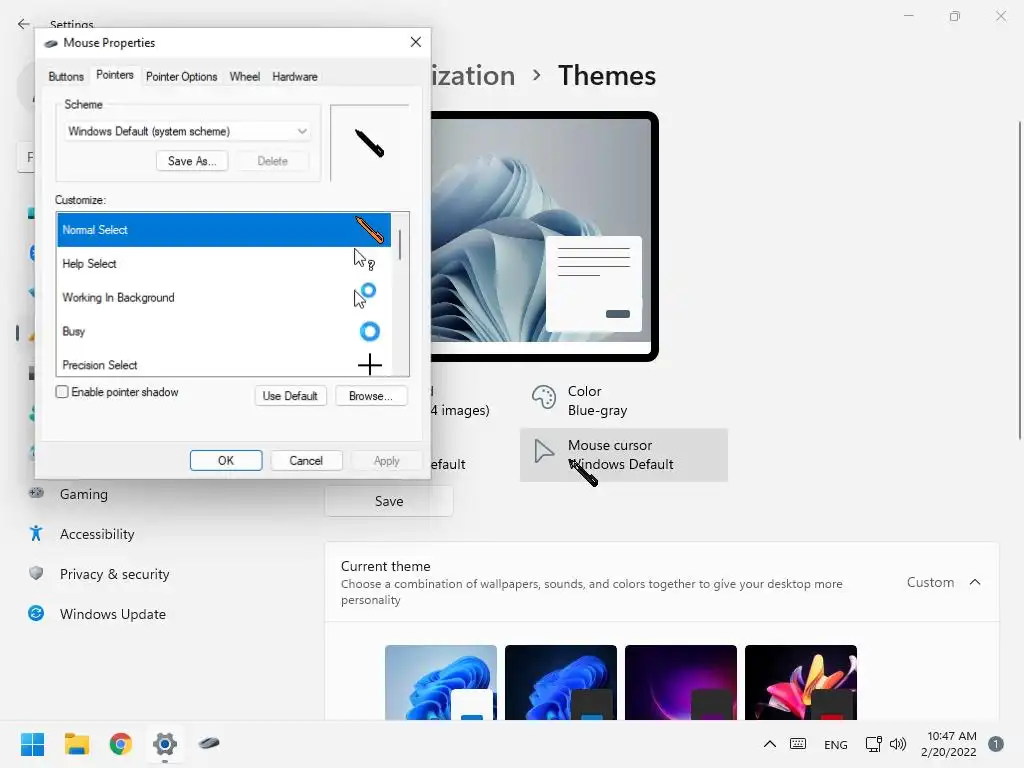
Task: Click the network tray icon
Action: (873, 744)
